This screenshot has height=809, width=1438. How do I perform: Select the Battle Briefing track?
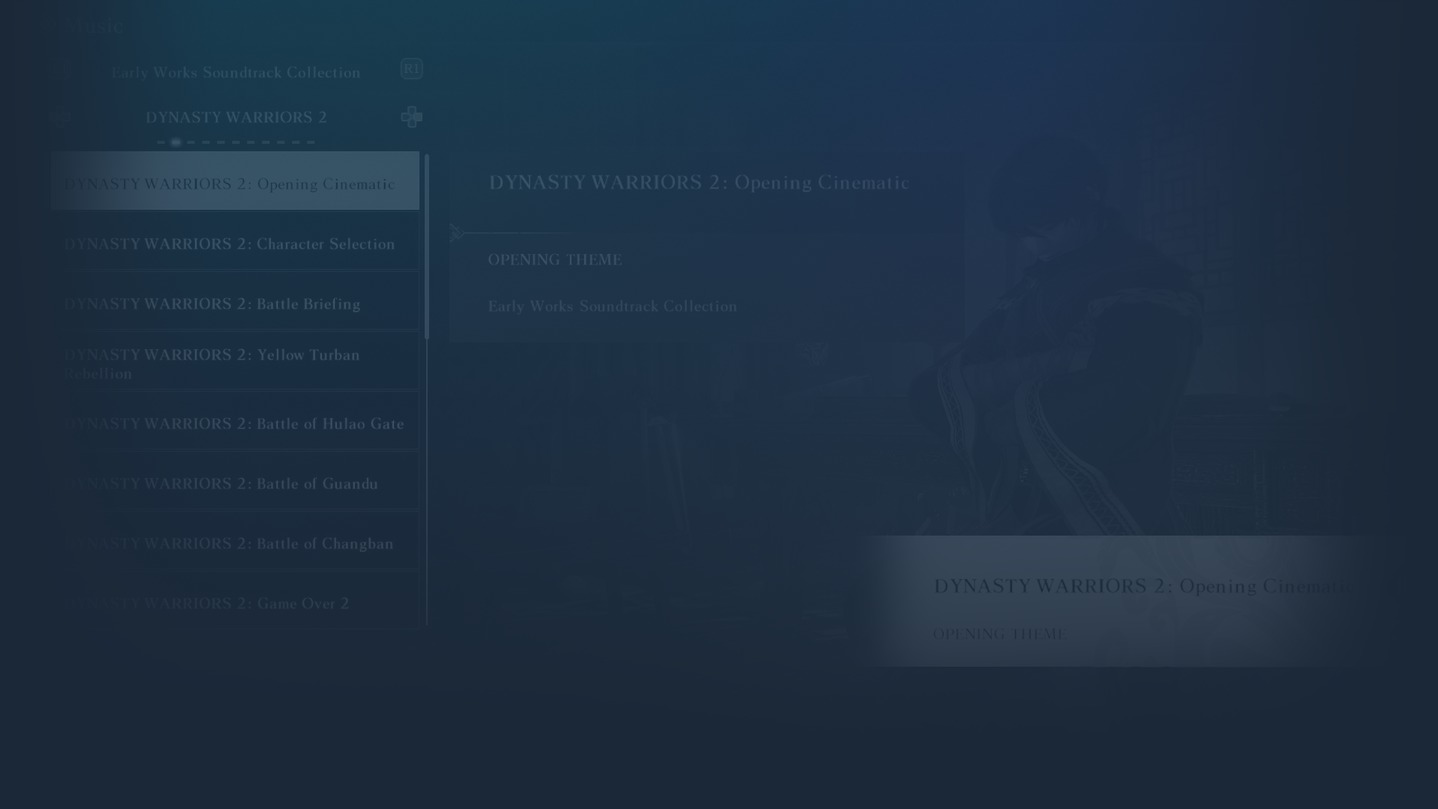point(236,301)
